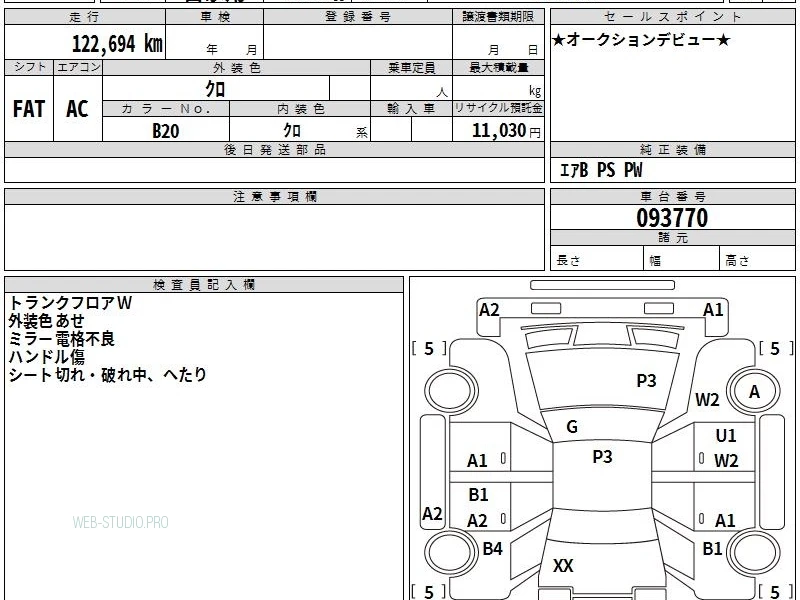This screenshot has height=600, width=800.
Task: Click the リサイクル預託金 header
Action: pos(498,108)
